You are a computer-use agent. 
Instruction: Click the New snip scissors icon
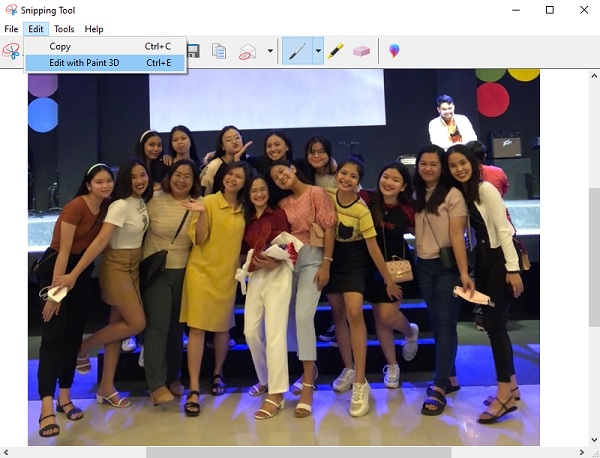coord(11,51)
